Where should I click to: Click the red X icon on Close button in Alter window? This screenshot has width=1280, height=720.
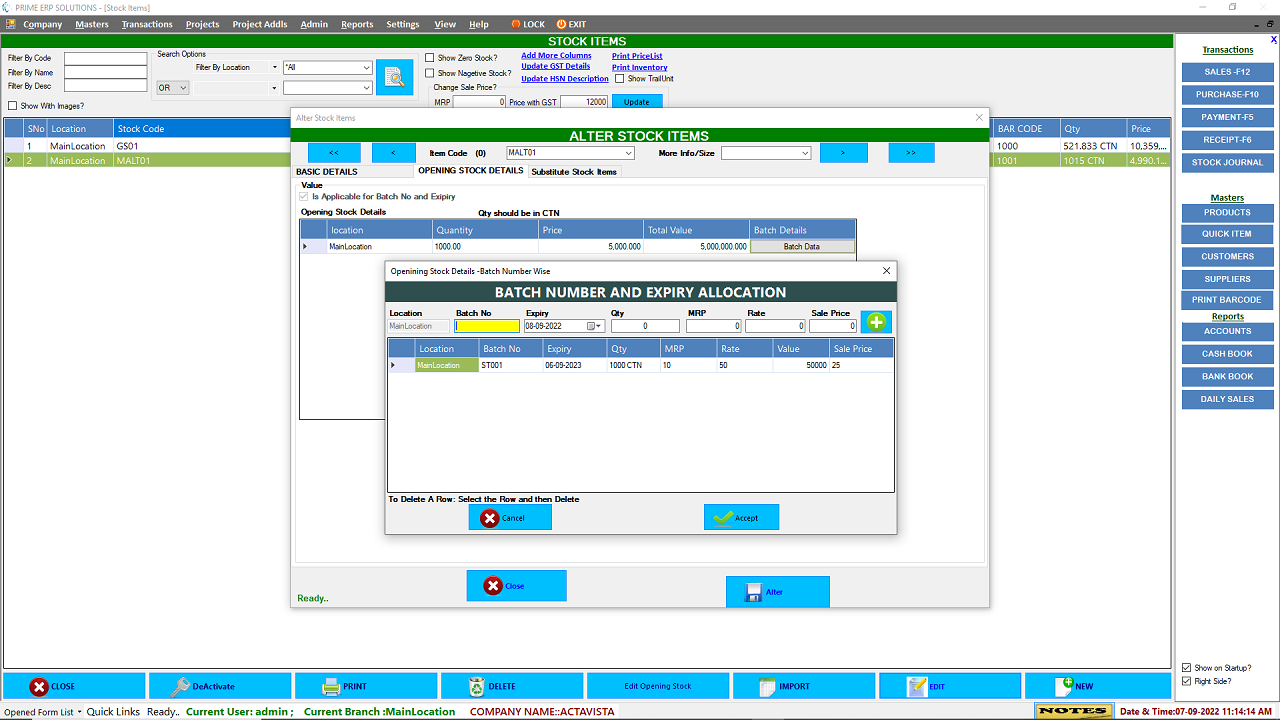pyautogui.click(x=493, y=586)
